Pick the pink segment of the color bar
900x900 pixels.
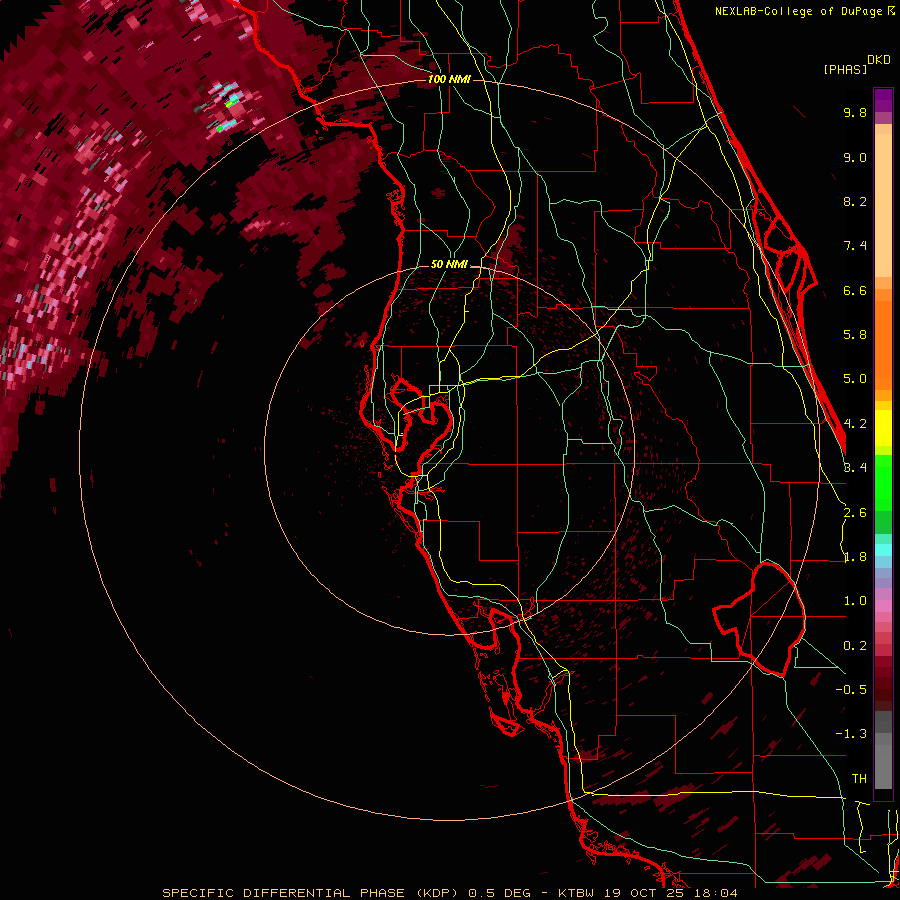883,606
